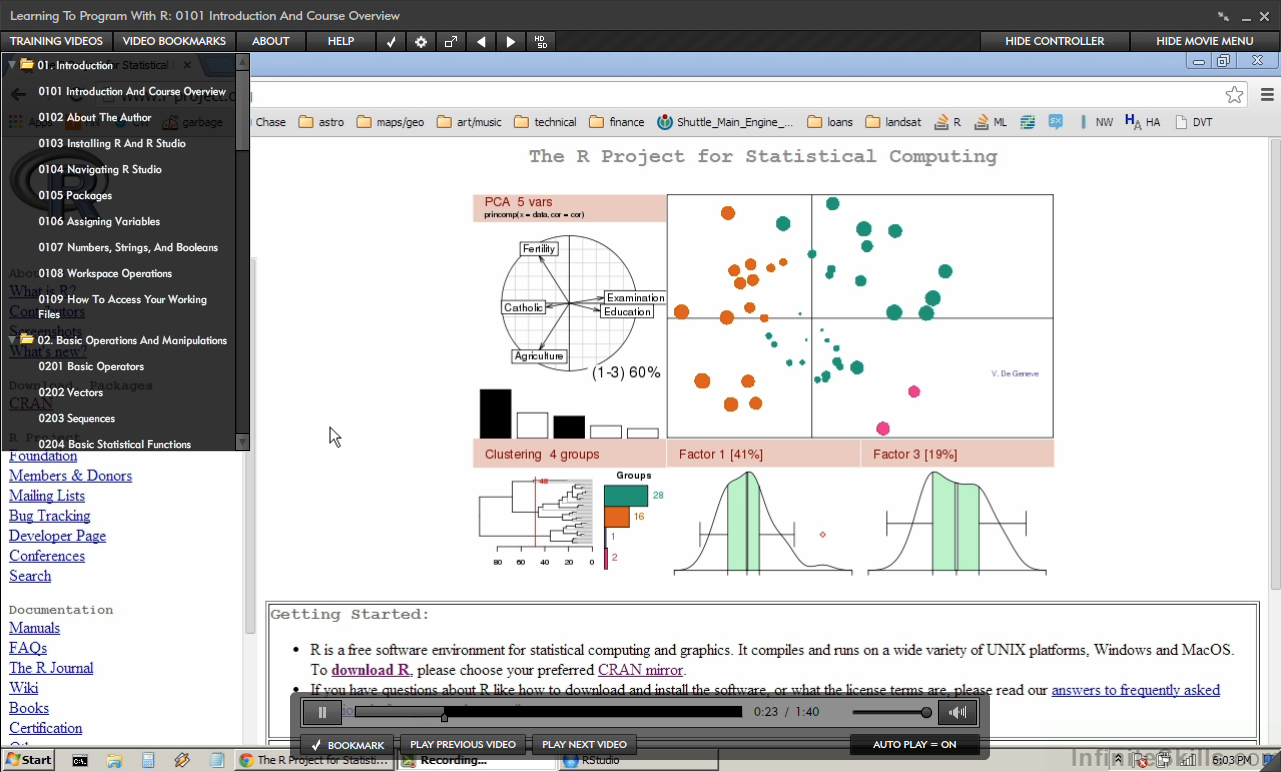Go to previous video with left triangle icon
Image resolution: width=1281 pixels, height=772 pixels.
[x=481, y=41]
